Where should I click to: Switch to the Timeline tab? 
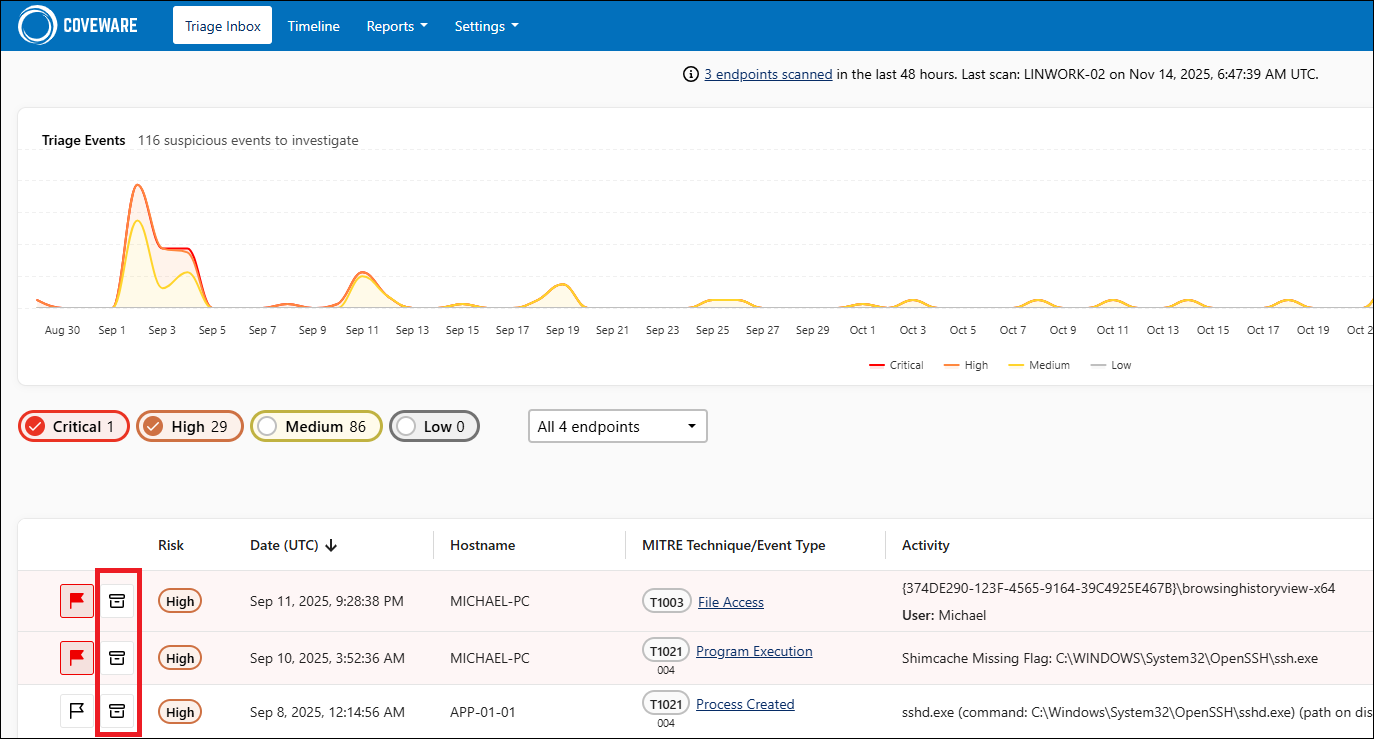click(313, 26)
